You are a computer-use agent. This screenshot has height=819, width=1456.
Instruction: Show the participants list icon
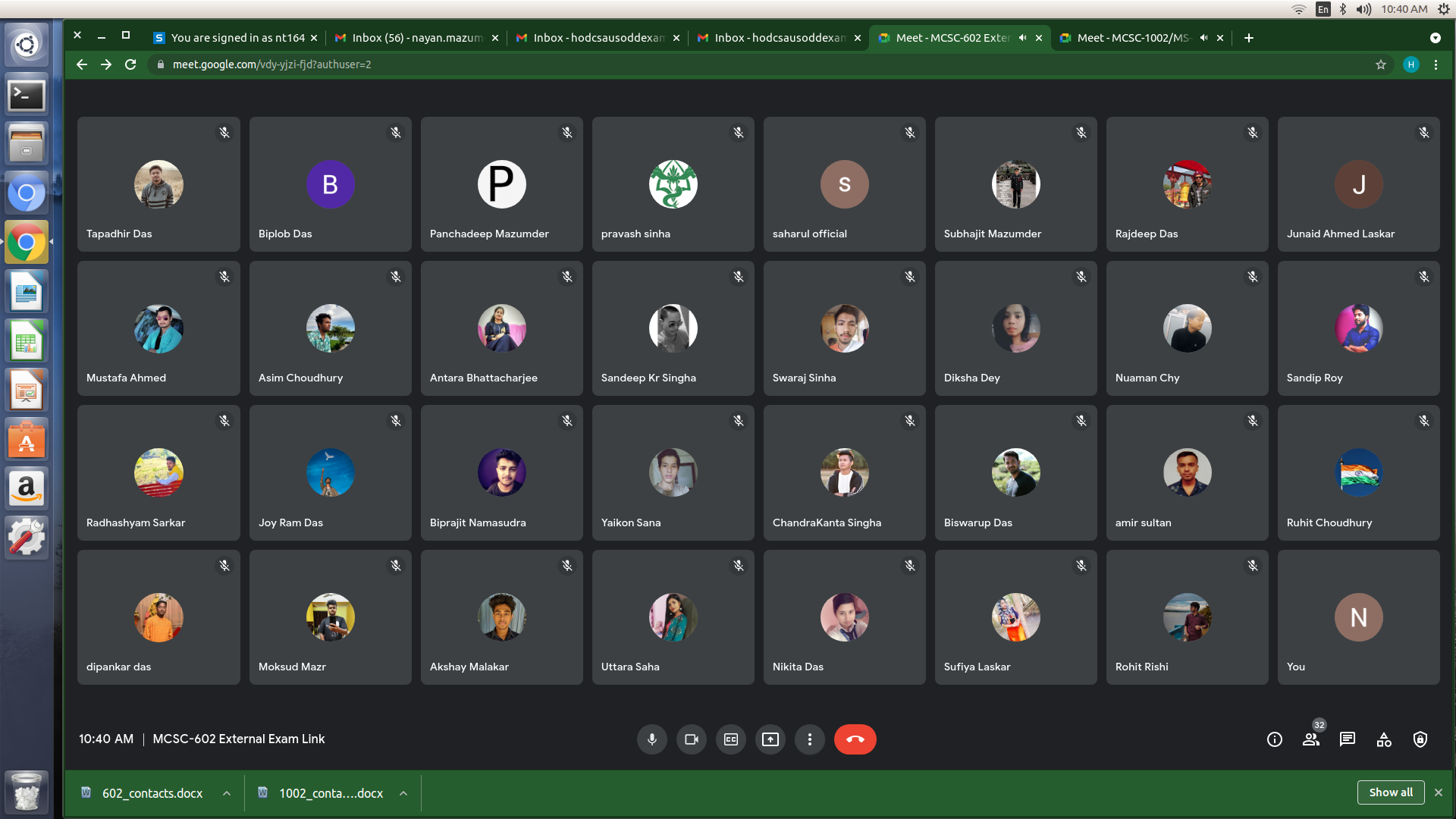(1310, 739)
